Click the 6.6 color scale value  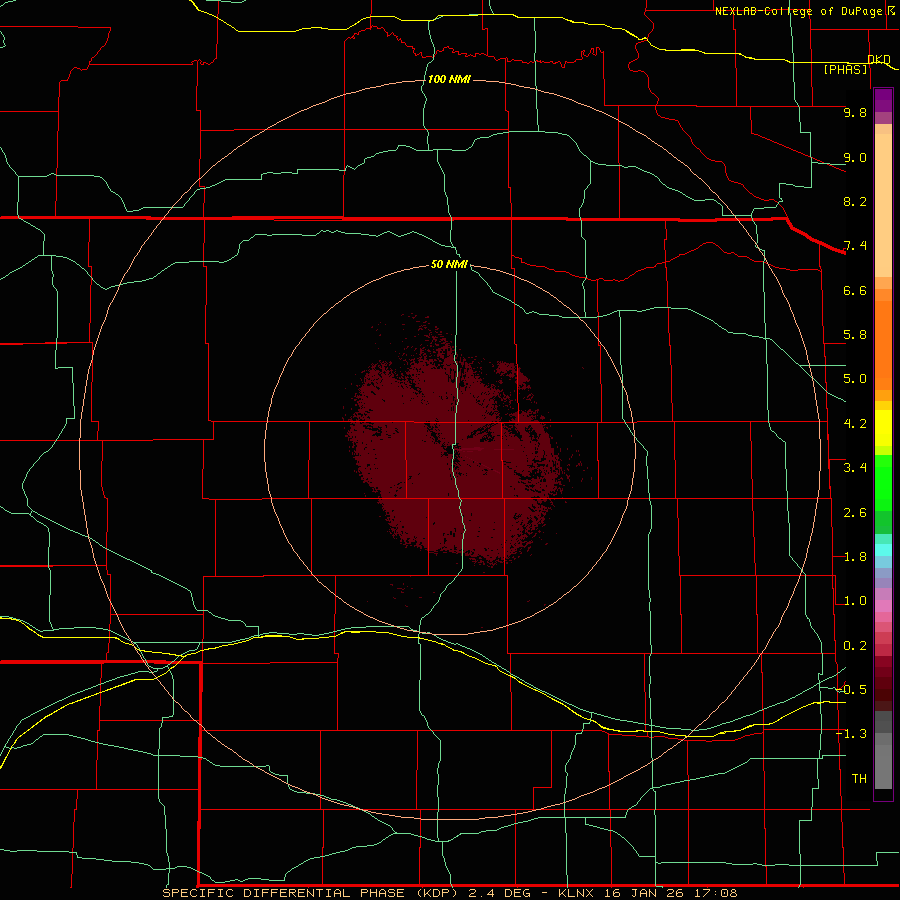click(855, 290)
